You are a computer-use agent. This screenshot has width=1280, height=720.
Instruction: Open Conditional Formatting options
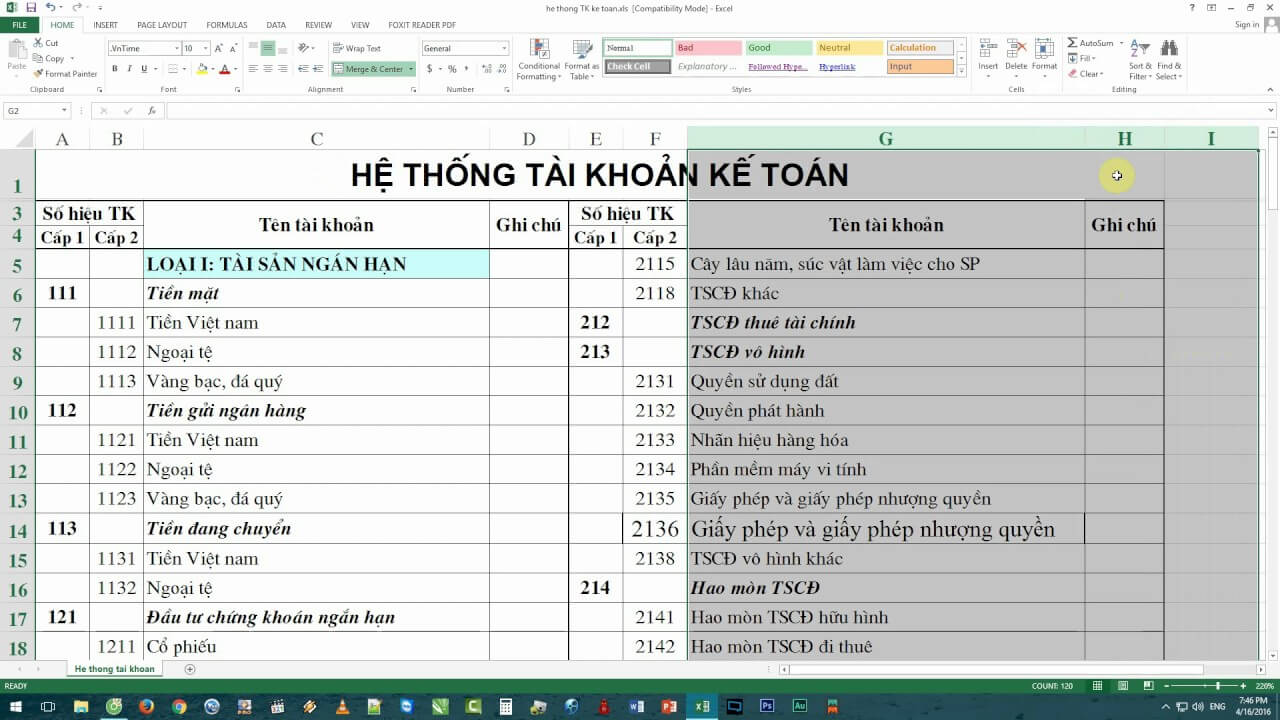tap(538, 58)
